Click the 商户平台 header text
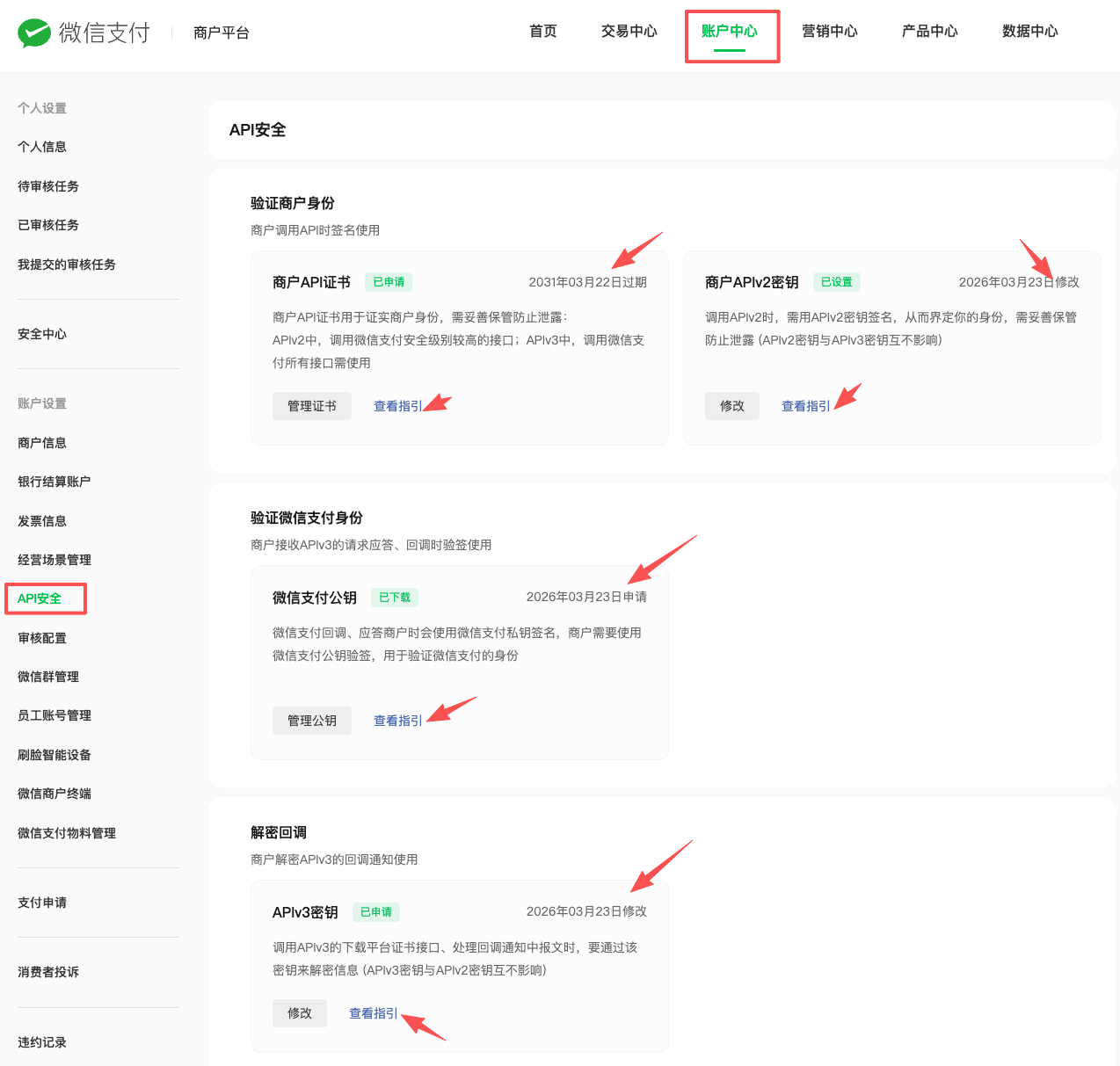The width and height of the screenshot is (1120, 1066). click(222, 33)
